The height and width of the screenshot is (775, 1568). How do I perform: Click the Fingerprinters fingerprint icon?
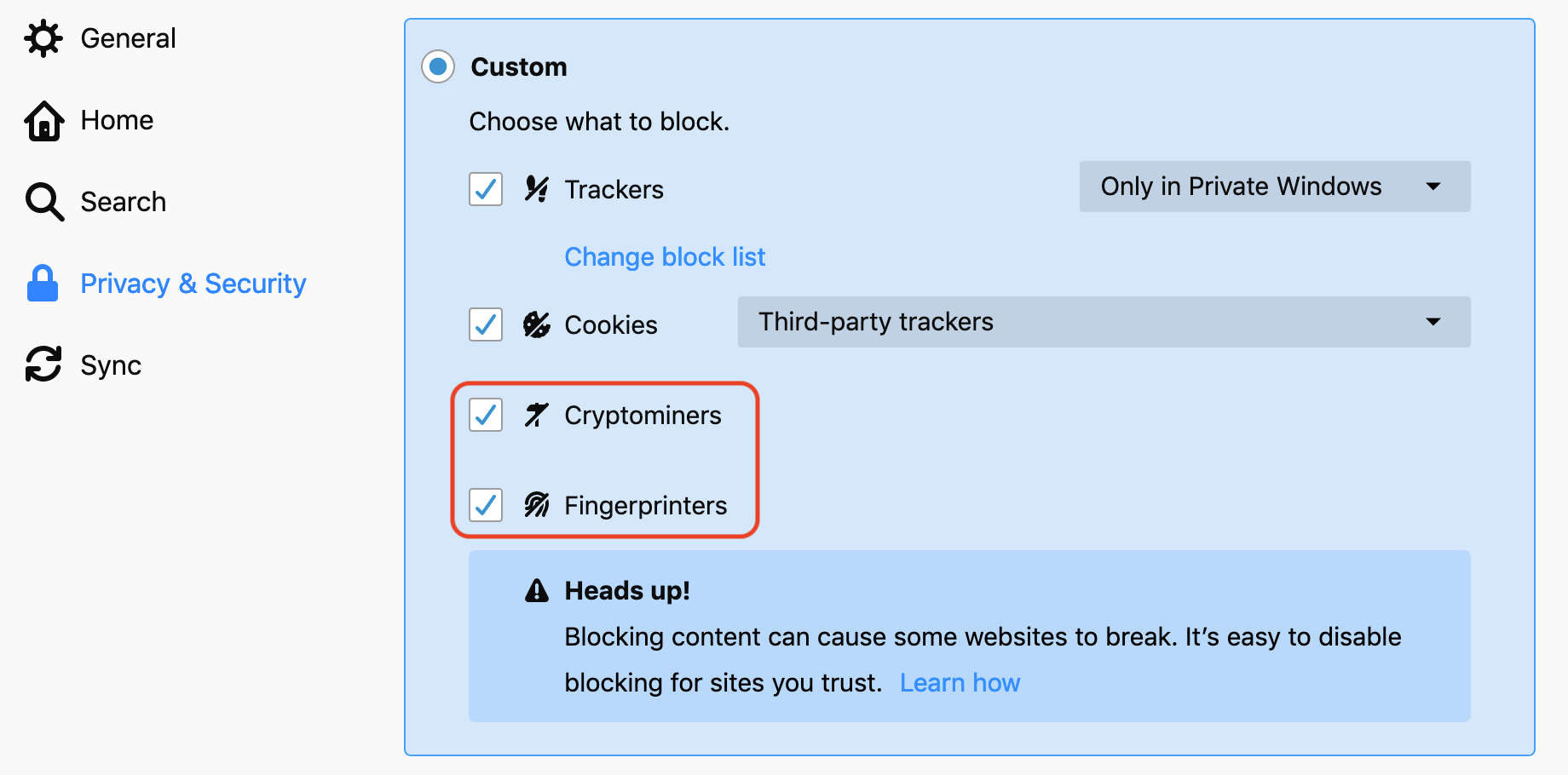pos(536,505)
